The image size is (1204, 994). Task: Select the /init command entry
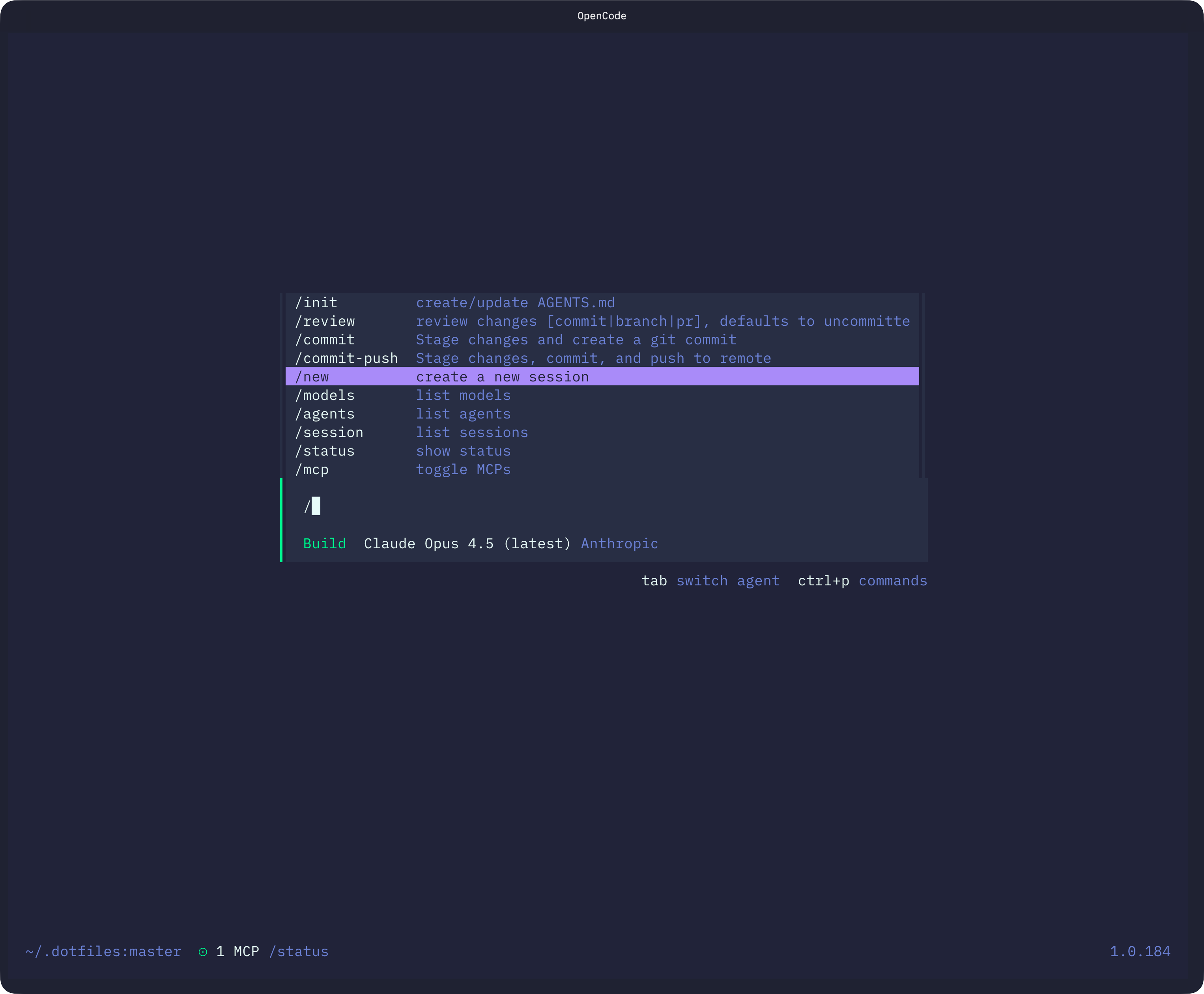click(316, 302)
